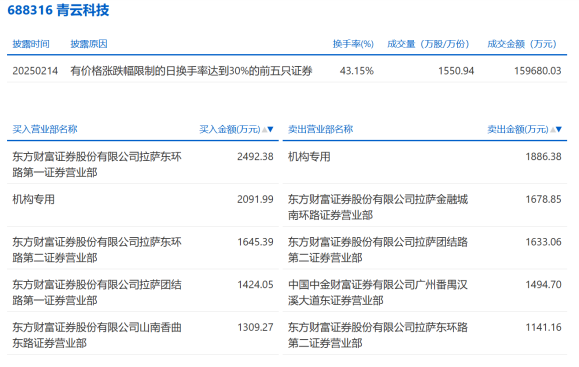Sort ascending by 买入金额 arrow
Viewport: 579px width, 367px height.
[x=264, y=129]
